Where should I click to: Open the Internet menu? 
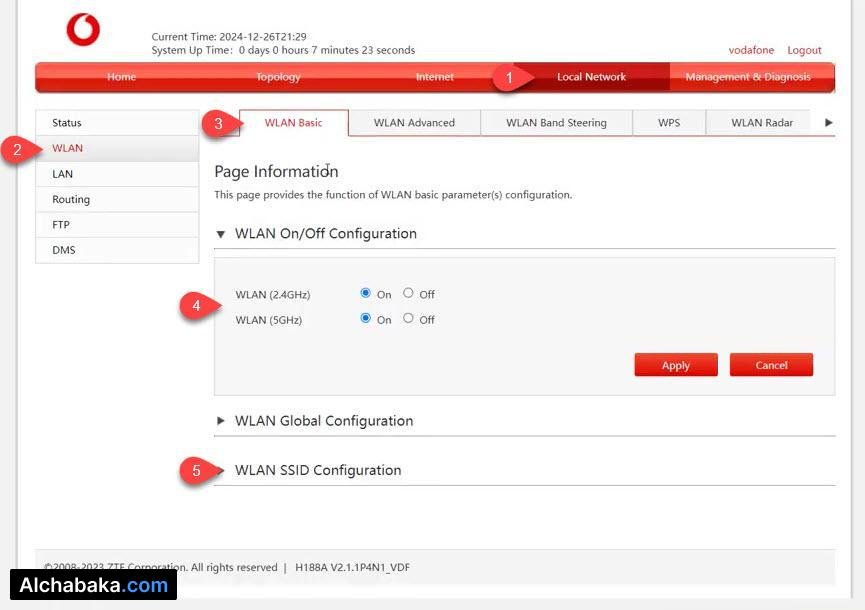(434, 76)
